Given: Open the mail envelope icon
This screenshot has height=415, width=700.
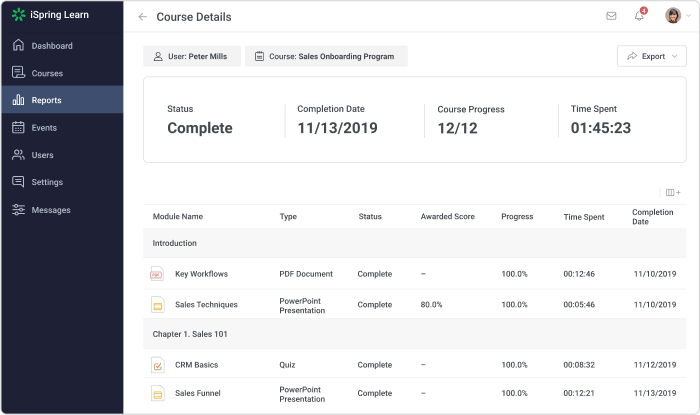Looking at the screenshot, I should pyautogui.click(x=611, y=16).
